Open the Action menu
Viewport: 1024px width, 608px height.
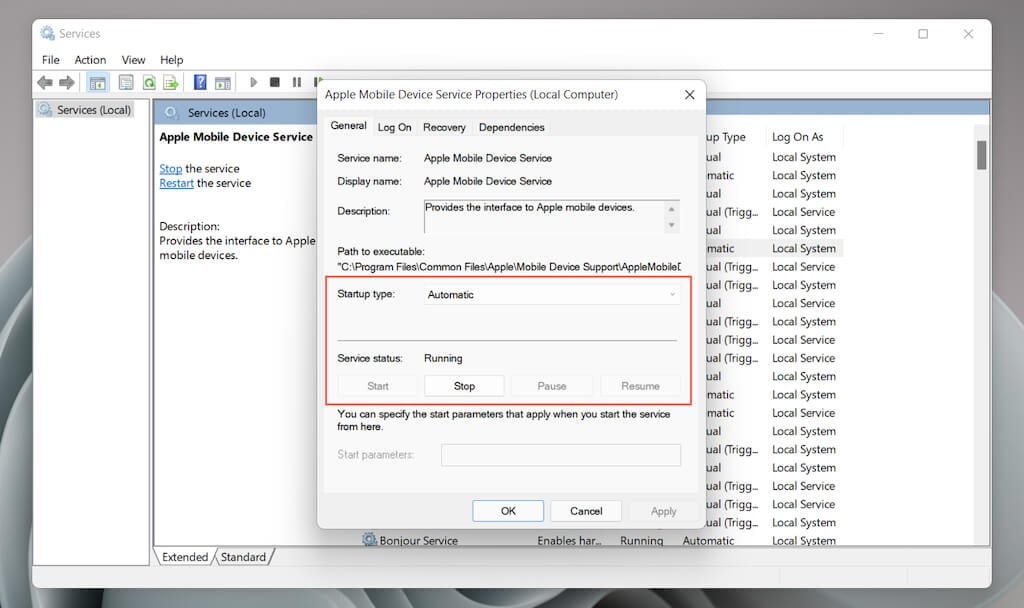pos(90,59)
